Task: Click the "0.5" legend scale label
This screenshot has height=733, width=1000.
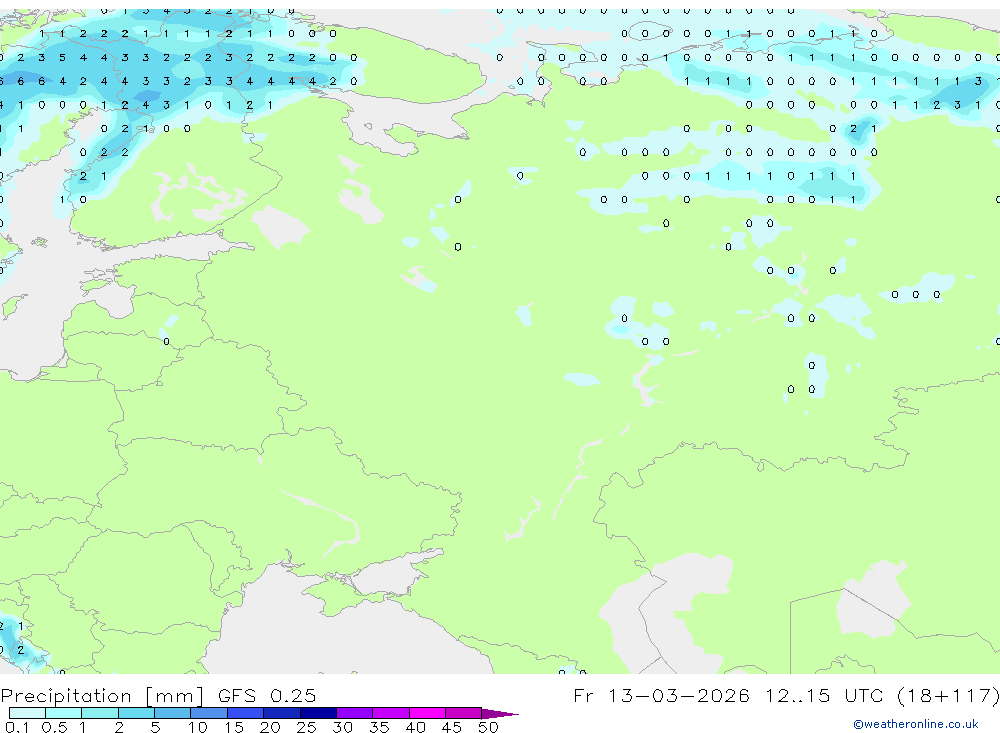Action: pos(54,727)
